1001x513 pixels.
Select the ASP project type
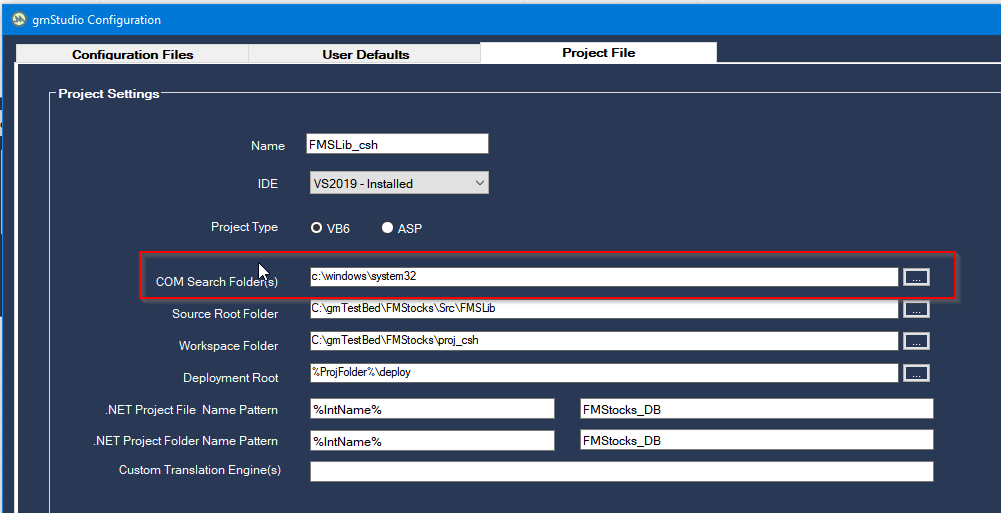click(x=388, y=228)
